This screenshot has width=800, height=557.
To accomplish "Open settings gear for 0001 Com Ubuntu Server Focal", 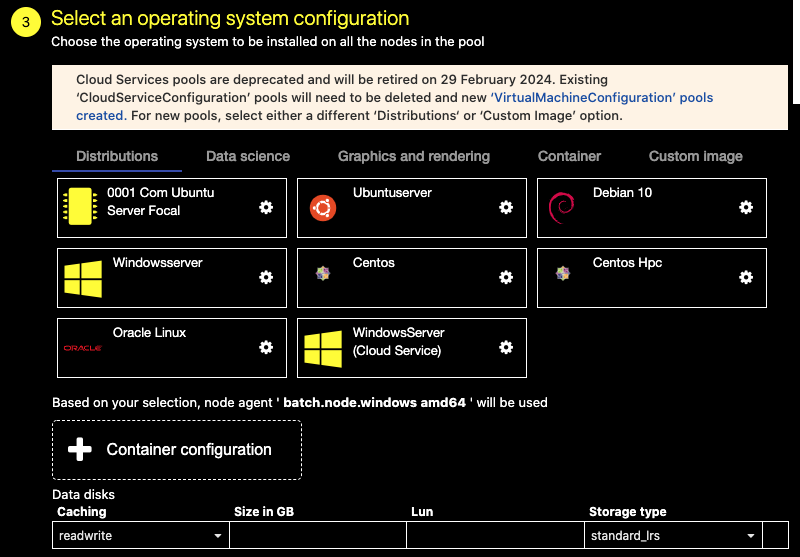I will click(x=266, y=207).
